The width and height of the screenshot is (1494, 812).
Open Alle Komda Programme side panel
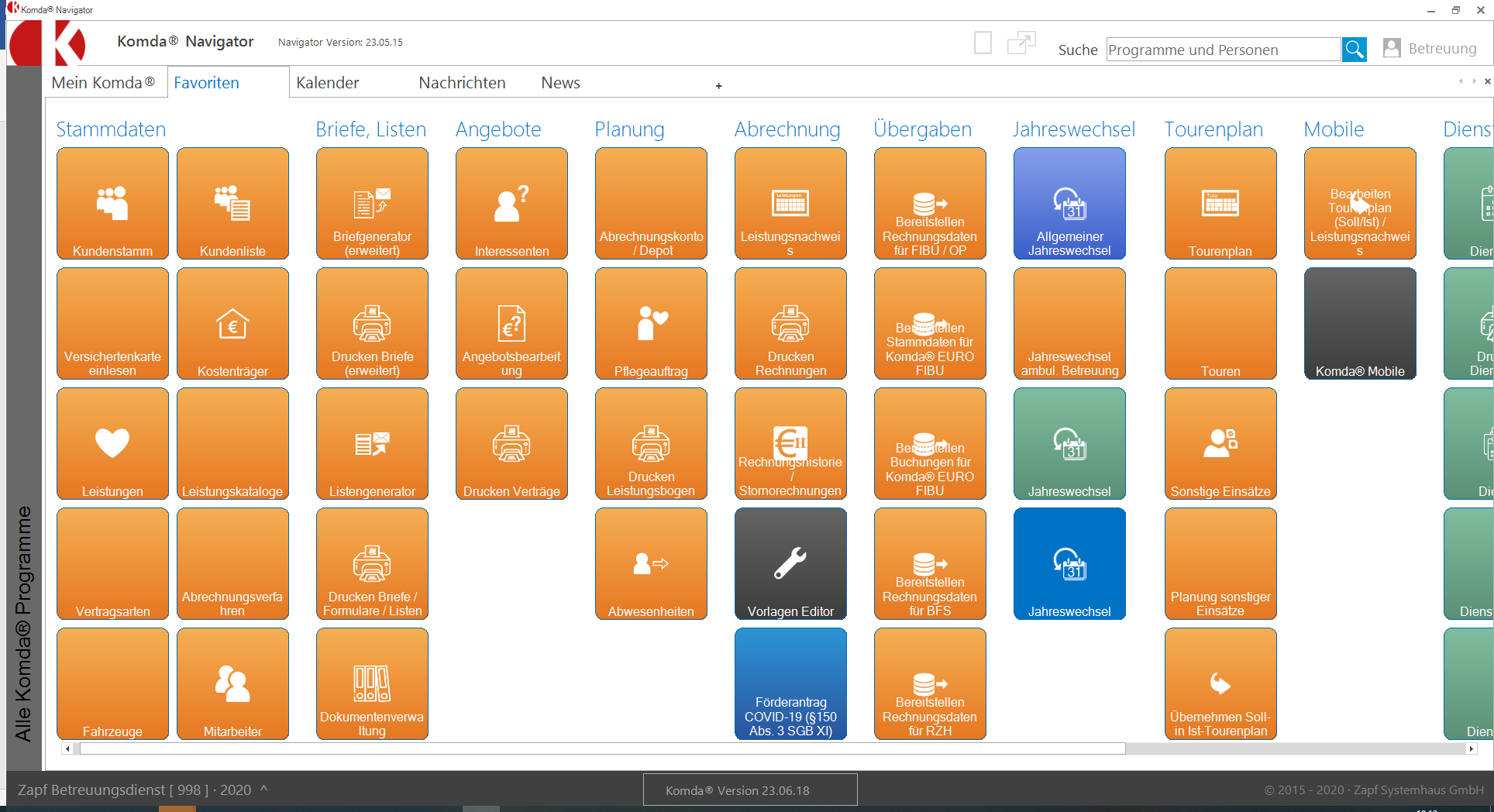(x=24, y=624)
